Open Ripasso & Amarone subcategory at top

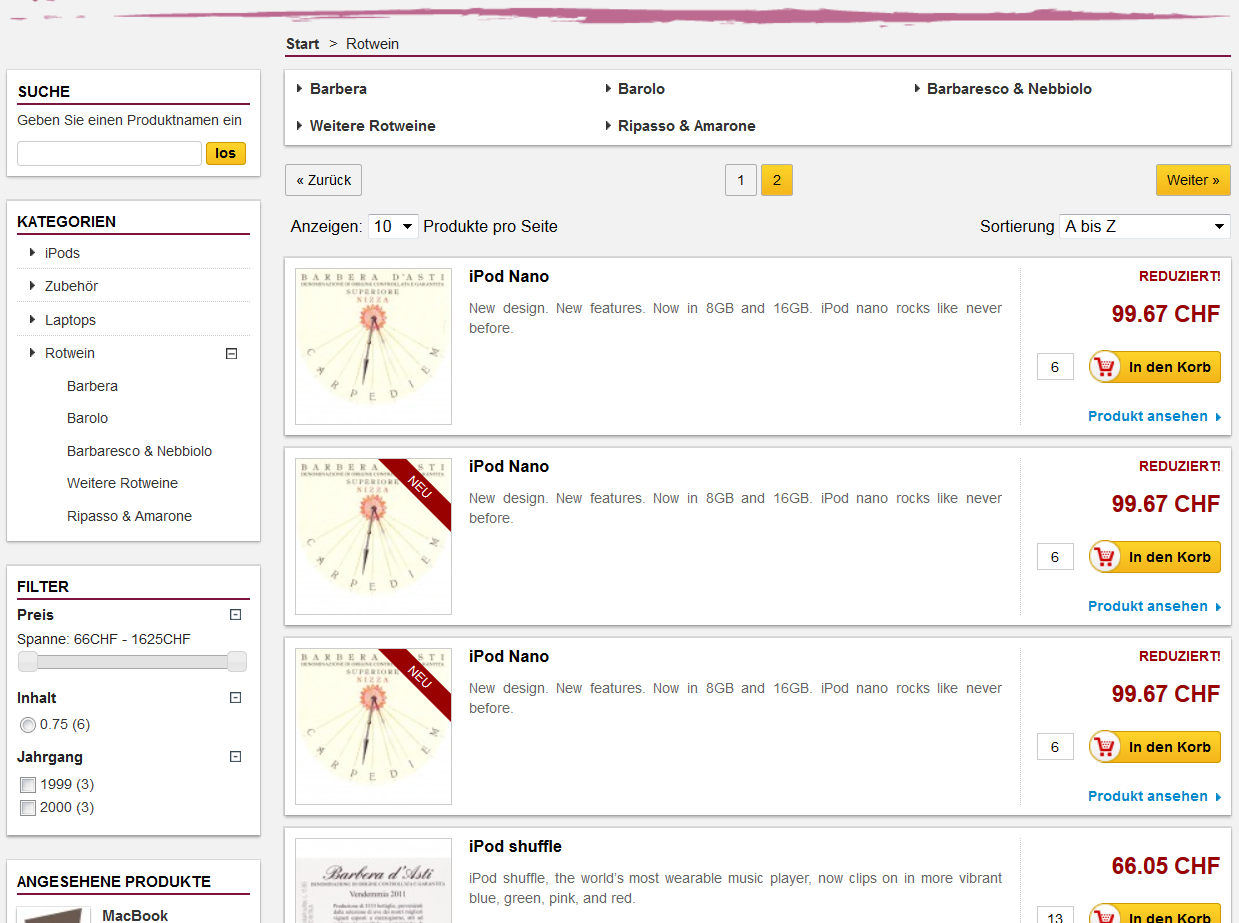(686, 126)
